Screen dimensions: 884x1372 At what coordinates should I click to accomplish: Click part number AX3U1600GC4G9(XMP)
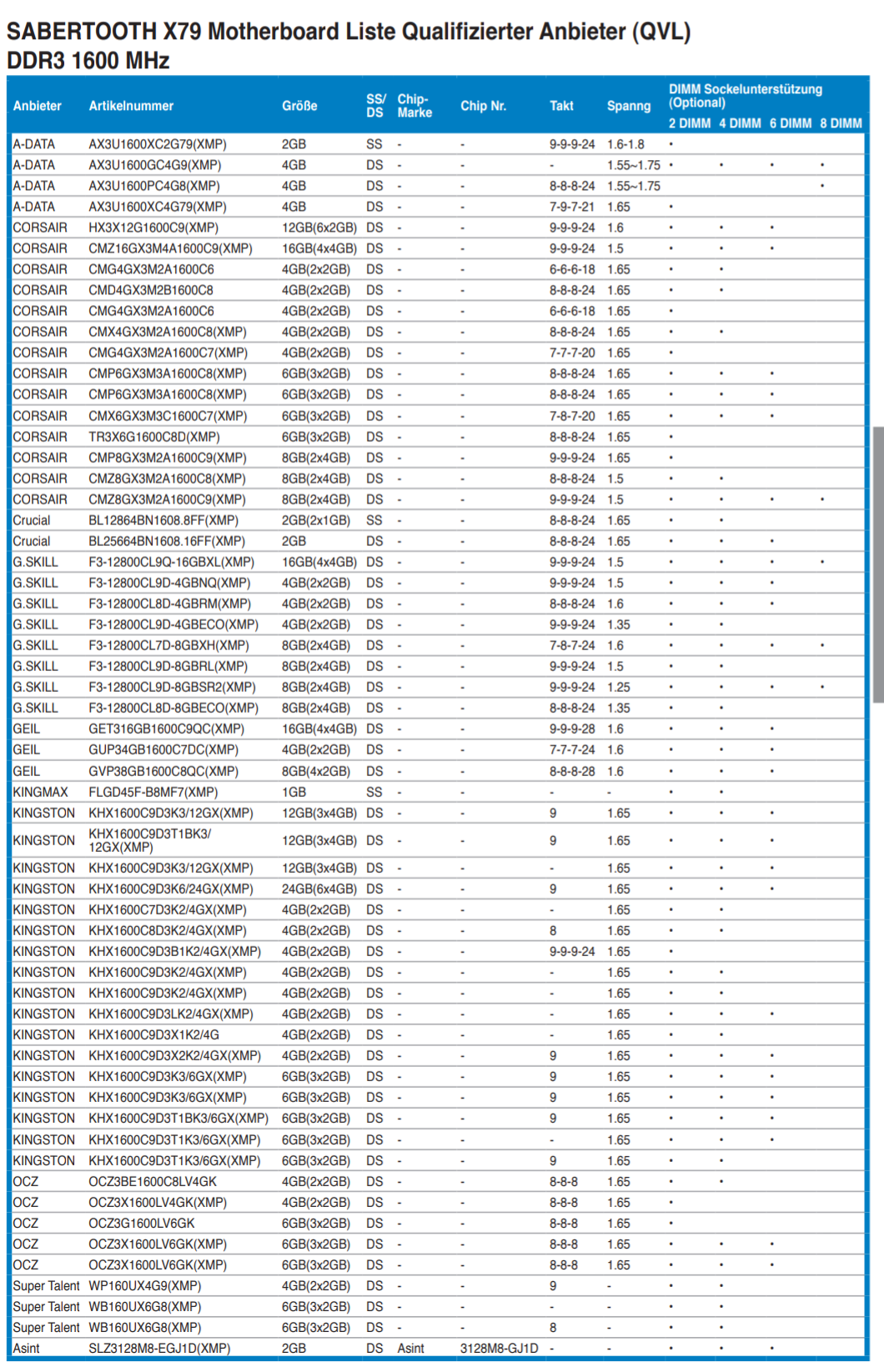155,165
